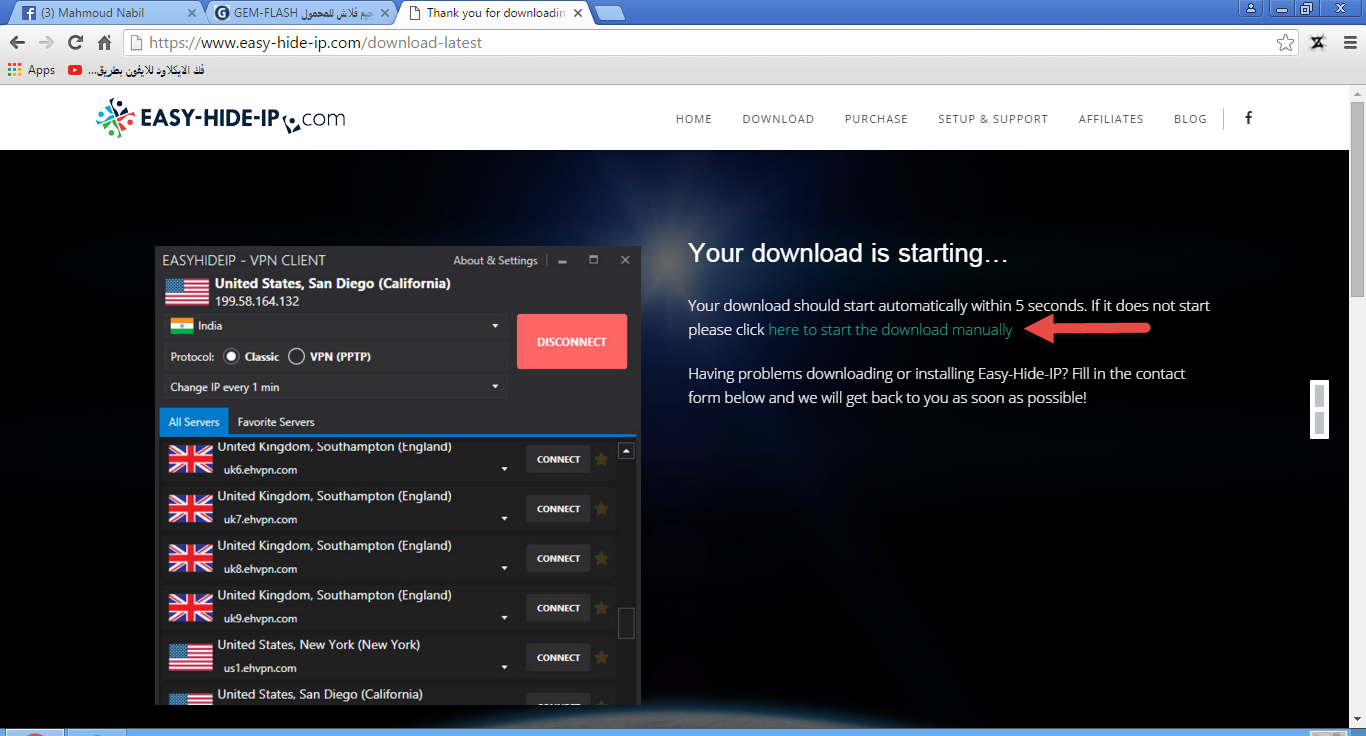Click the Easy-Hide-IP.com logo

click(x=221, y=118)
